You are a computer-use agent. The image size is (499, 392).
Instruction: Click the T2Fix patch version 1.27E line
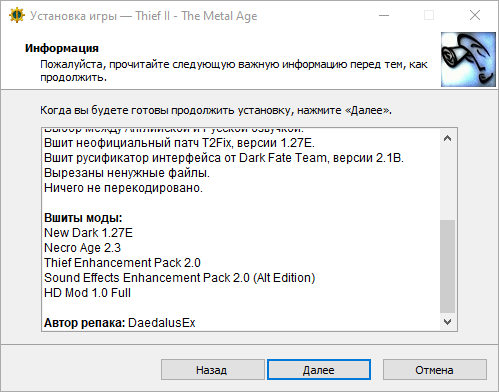tap(179, 143)
